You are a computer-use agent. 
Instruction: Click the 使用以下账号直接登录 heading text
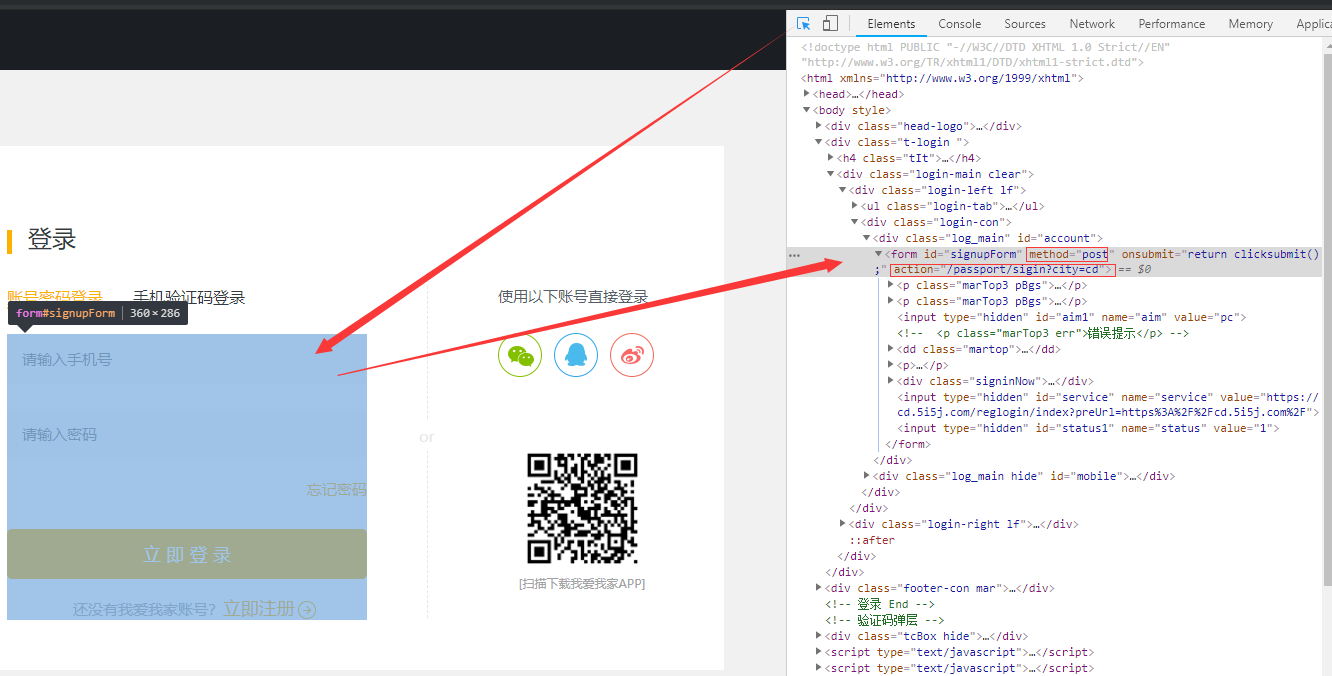point(573,296)
